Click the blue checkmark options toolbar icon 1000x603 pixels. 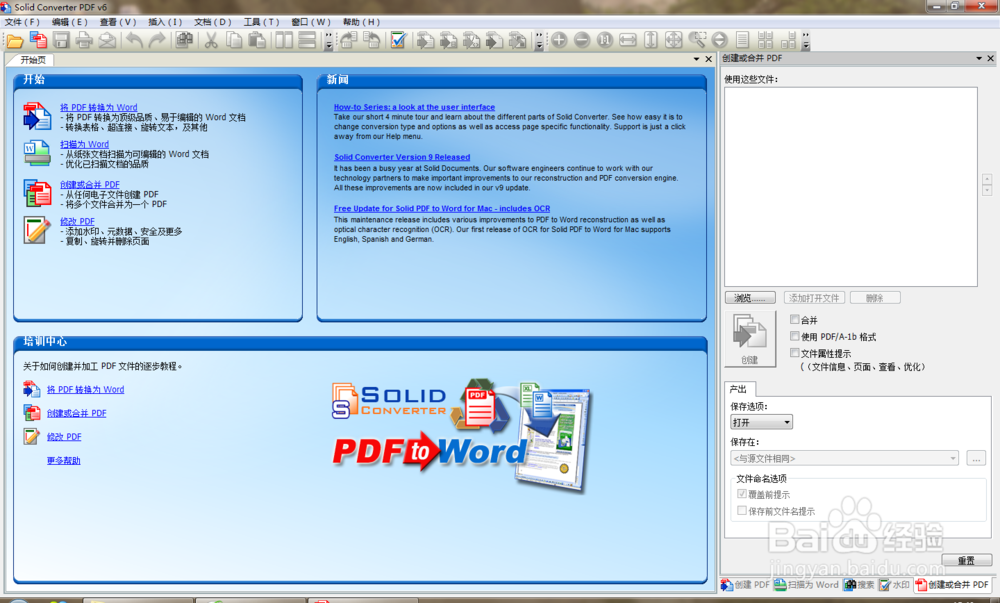click(x=399, y=40)
